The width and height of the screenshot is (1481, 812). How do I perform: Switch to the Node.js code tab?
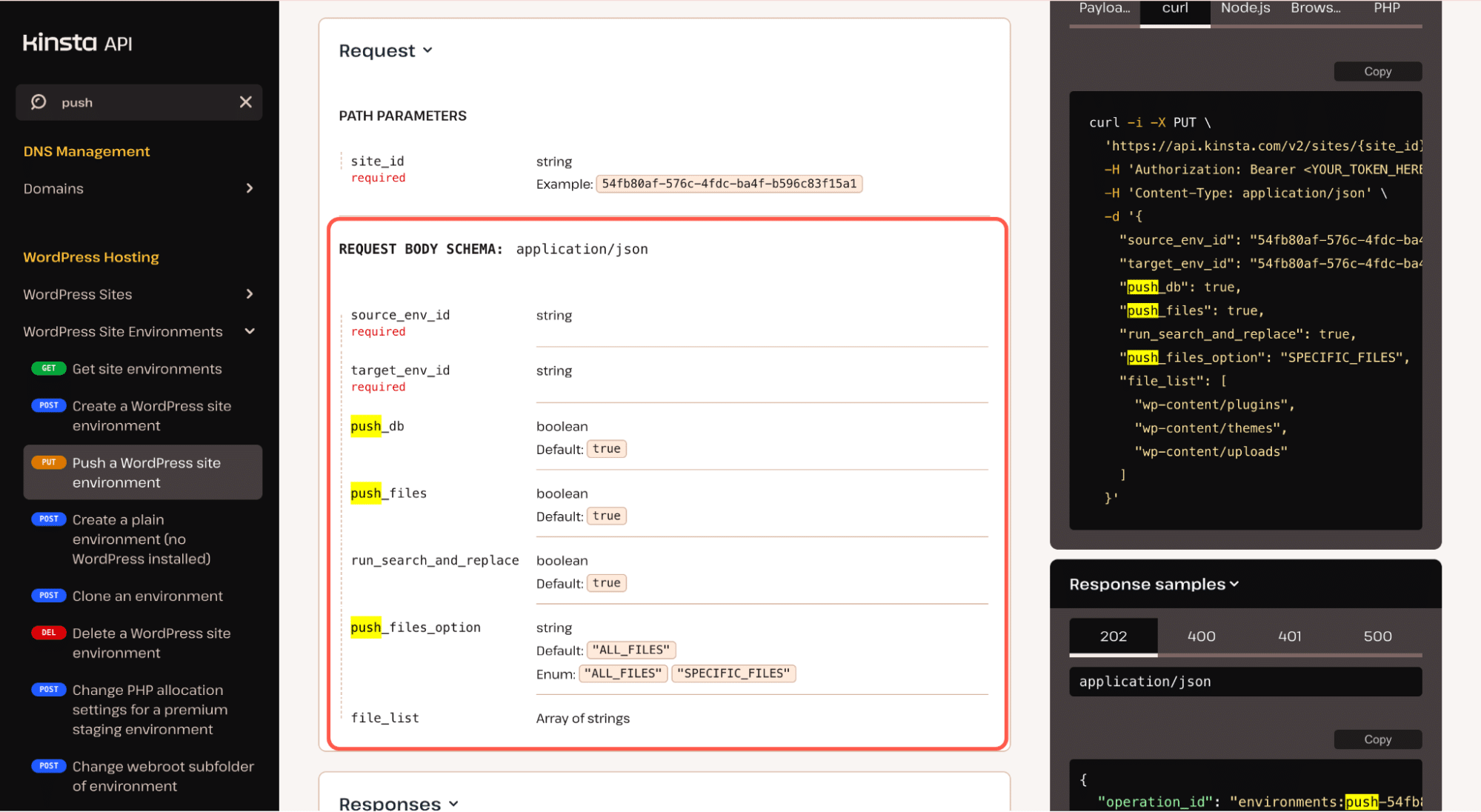pos(1245,9)
